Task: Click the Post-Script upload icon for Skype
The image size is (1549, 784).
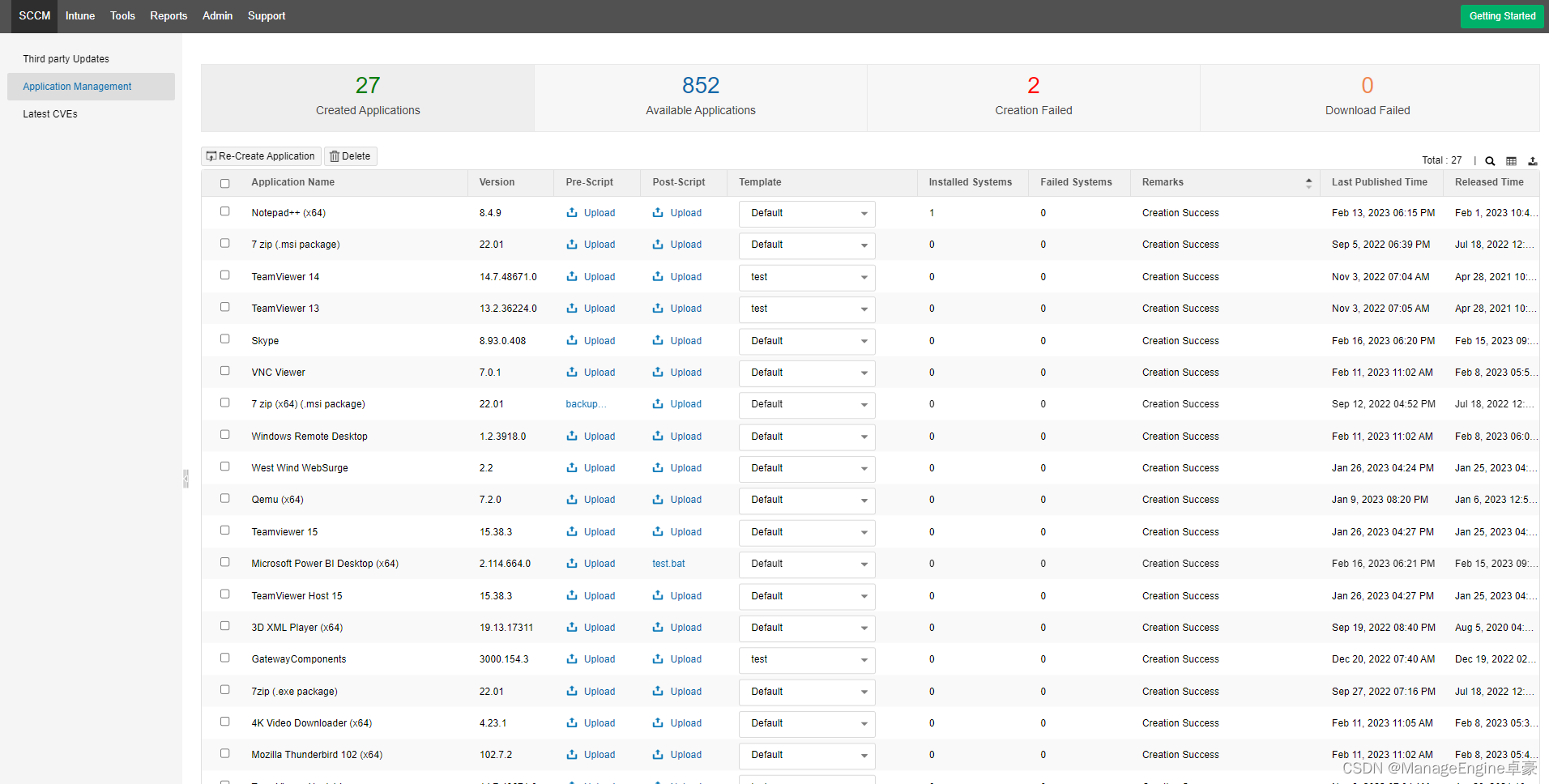Action: [658, 341]
